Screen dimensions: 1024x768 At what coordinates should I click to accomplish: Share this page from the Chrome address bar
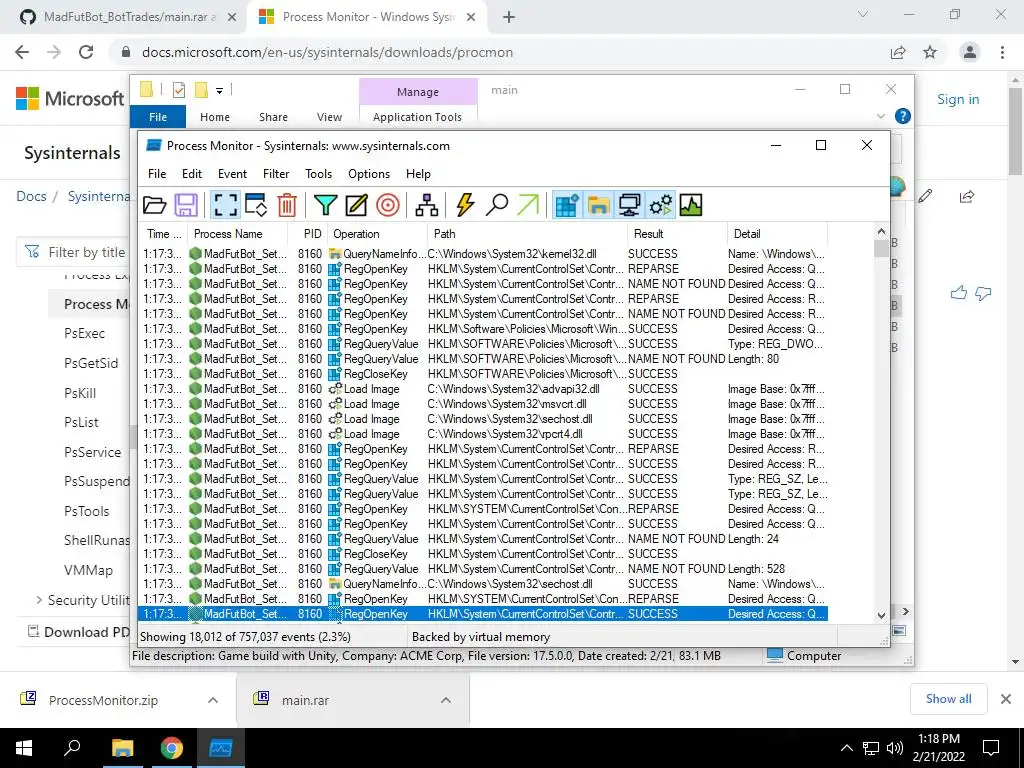pos(898,52)
